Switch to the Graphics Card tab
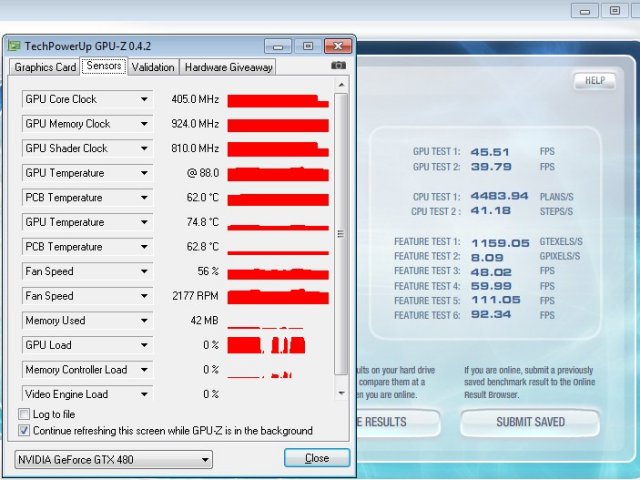 (45, 67)
